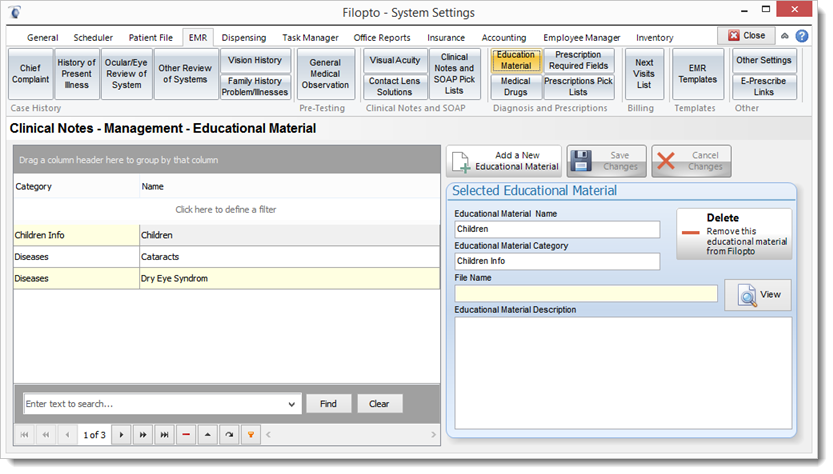Open General Medical Observation
The image size is (833, 474).
326,74
